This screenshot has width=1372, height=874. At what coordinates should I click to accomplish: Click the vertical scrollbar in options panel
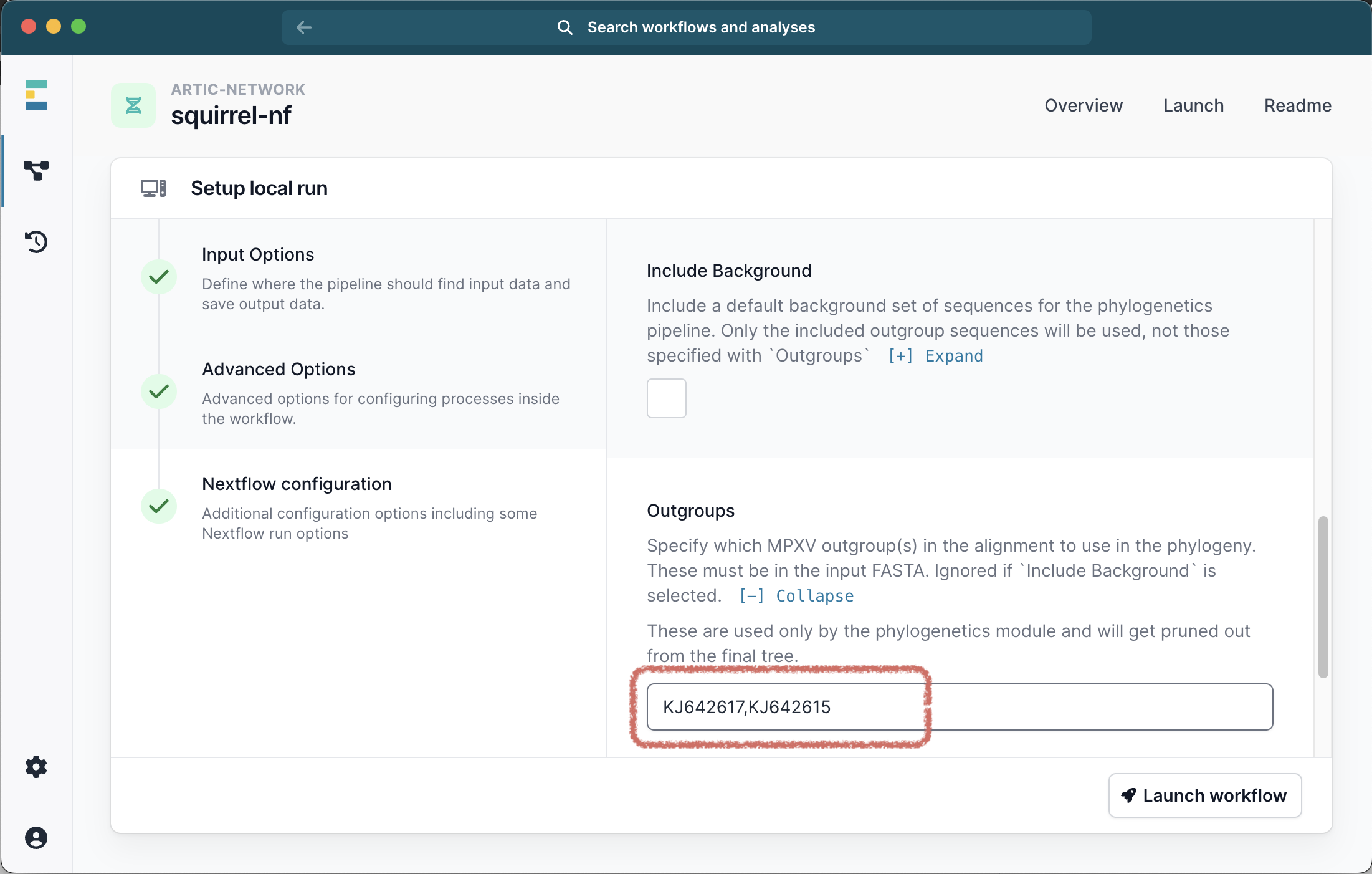coord(1323,597)
